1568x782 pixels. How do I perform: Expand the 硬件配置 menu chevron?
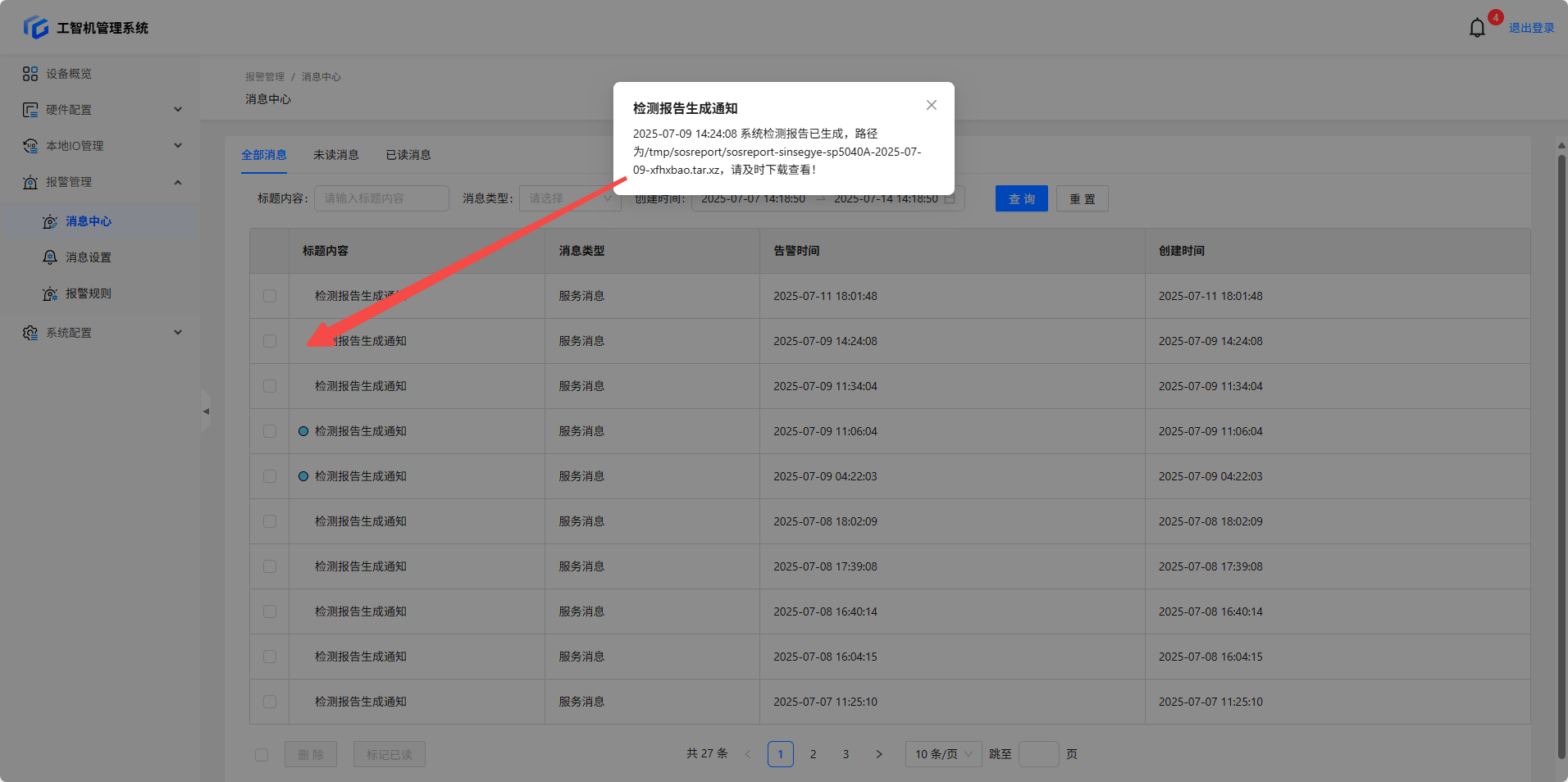pos(178,110)
